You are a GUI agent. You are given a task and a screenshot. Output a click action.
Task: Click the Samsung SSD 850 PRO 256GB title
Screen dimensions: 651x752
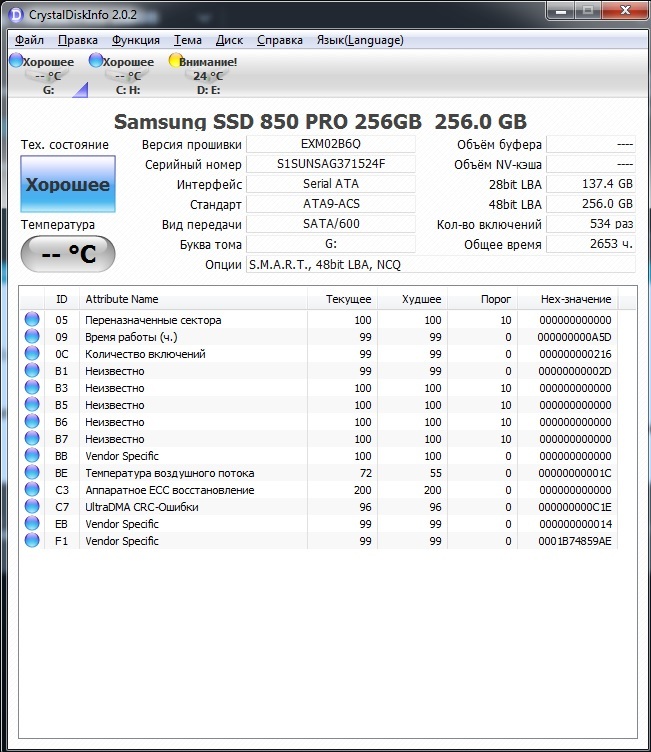(268, 122)
